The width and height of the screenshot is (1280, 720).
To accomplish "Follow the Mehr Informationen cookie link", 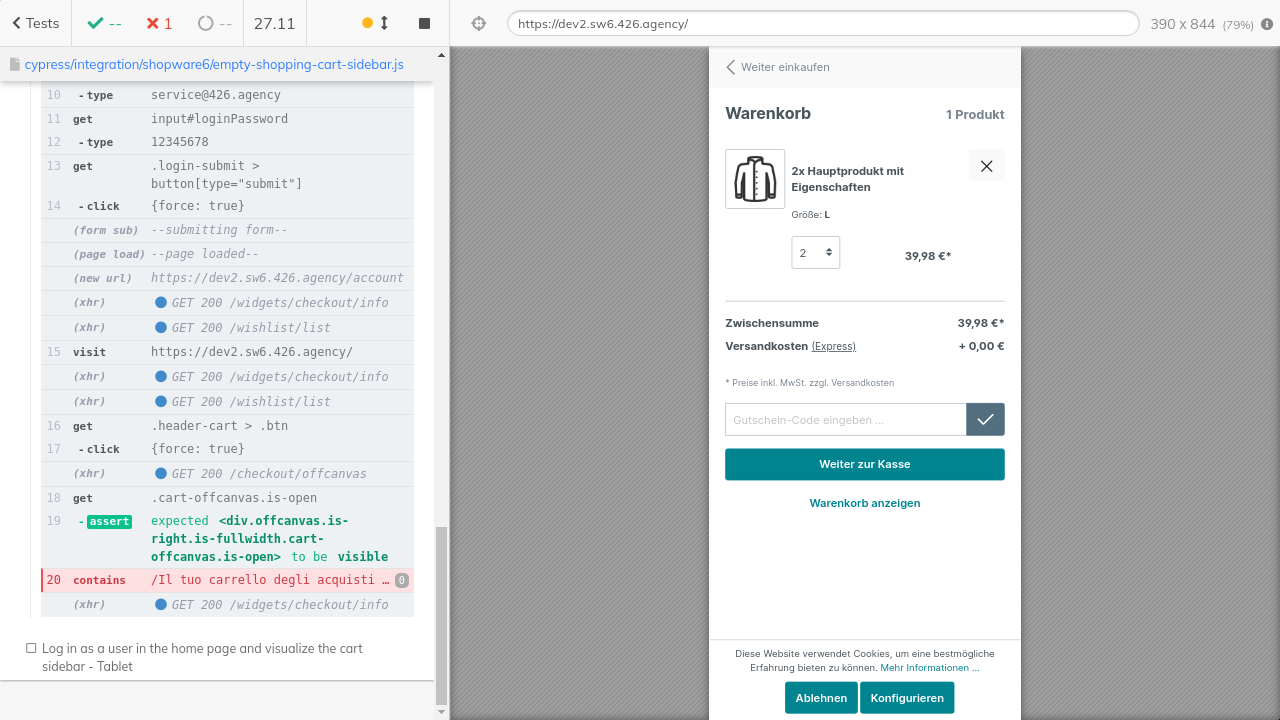I will coord(929,668).
